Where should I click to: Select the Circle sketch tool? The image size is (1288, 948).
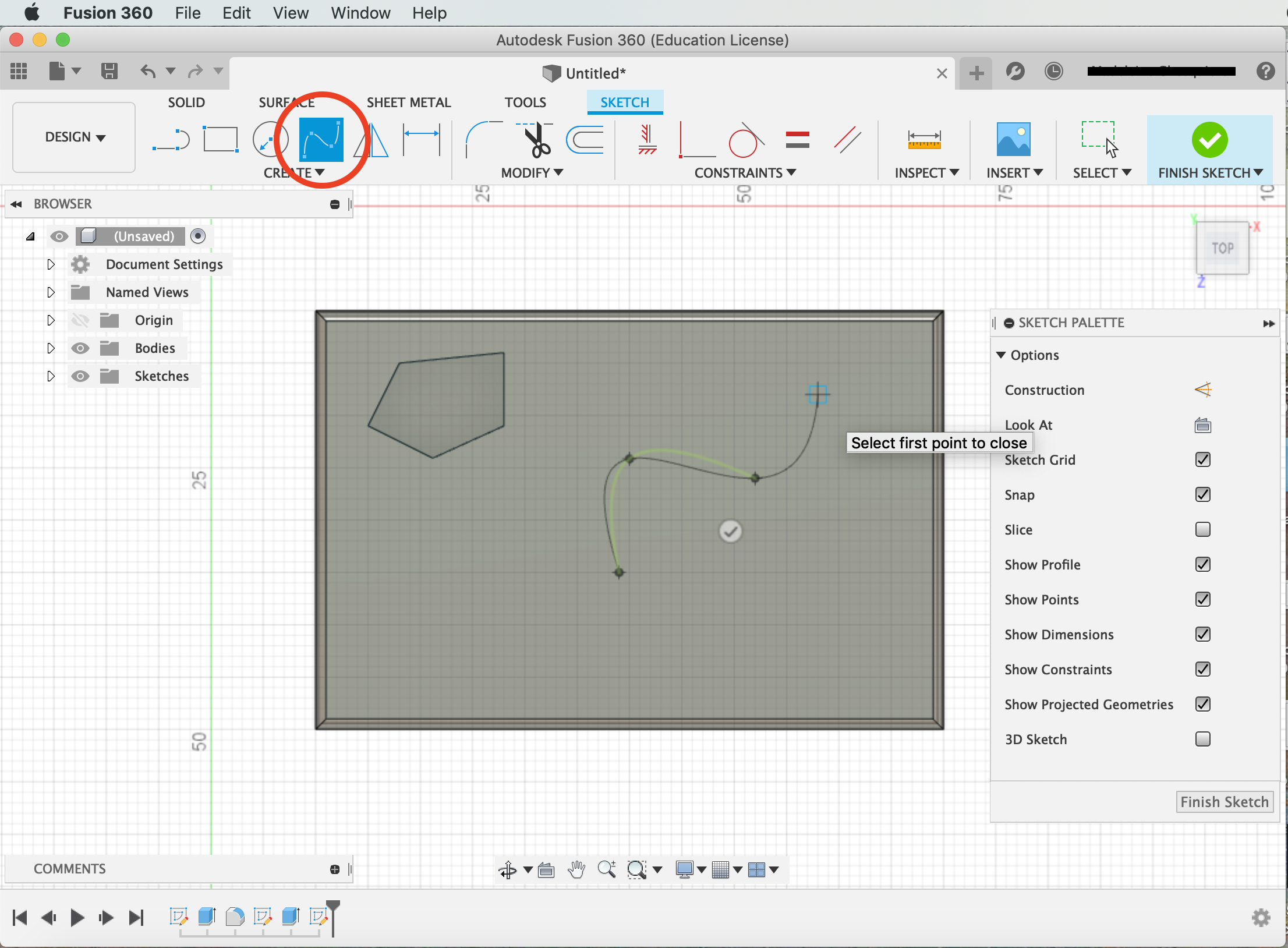269,139
